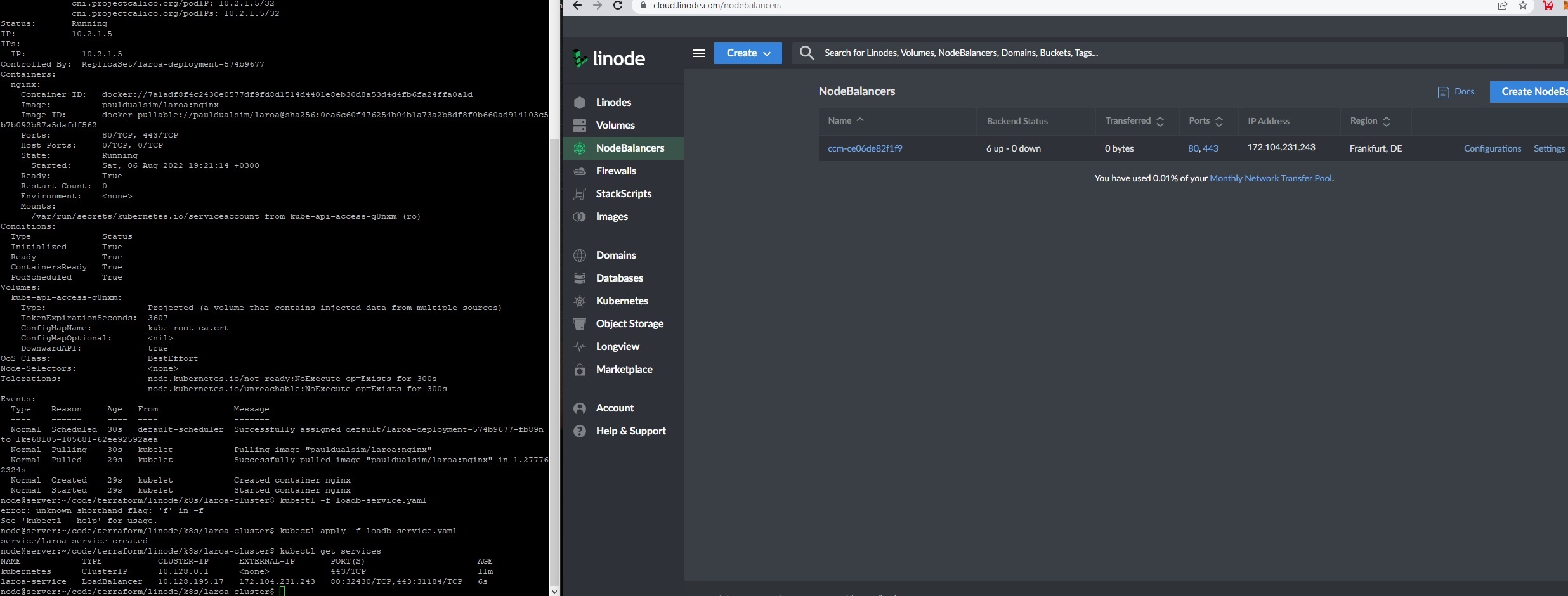Sort by Region column arrows
1568x596 pixels.
1387,121
